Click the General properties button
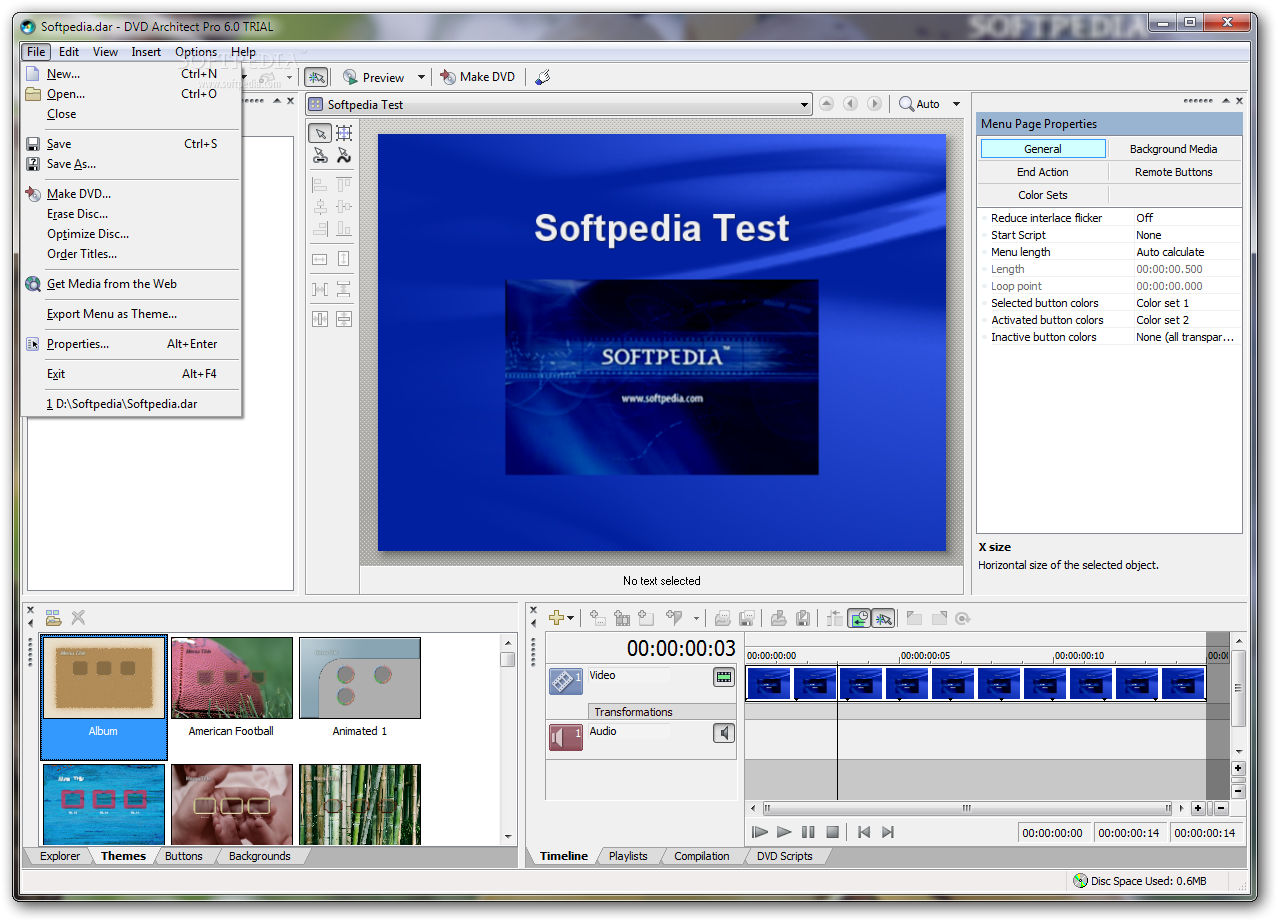This screenshot has height=922, width=1278. (1043, 149)
